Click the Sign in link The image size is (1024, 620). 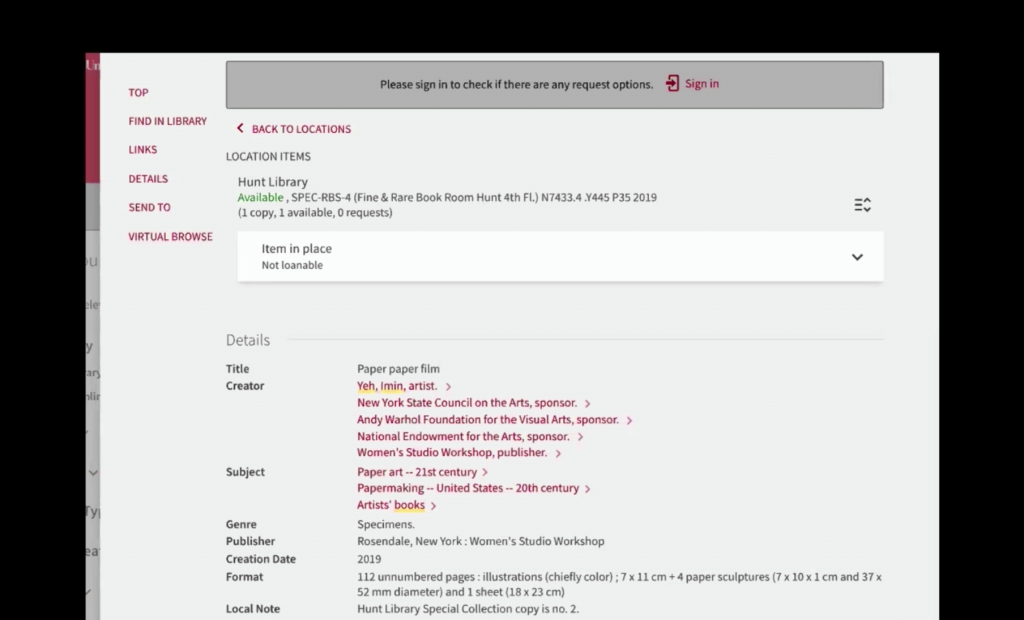point(701,84)
